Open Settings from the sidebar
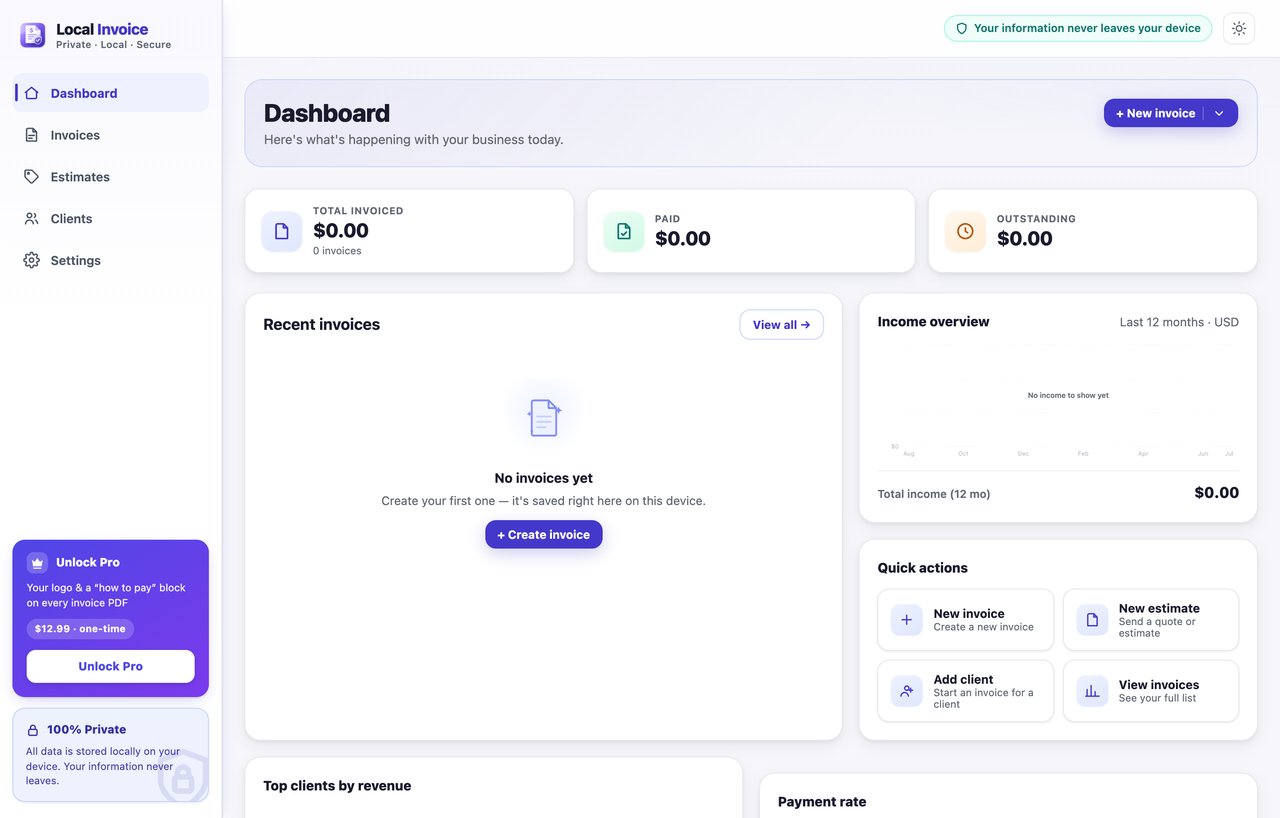The height and width of the screenshot is (818, 1280). pos(112,261)
